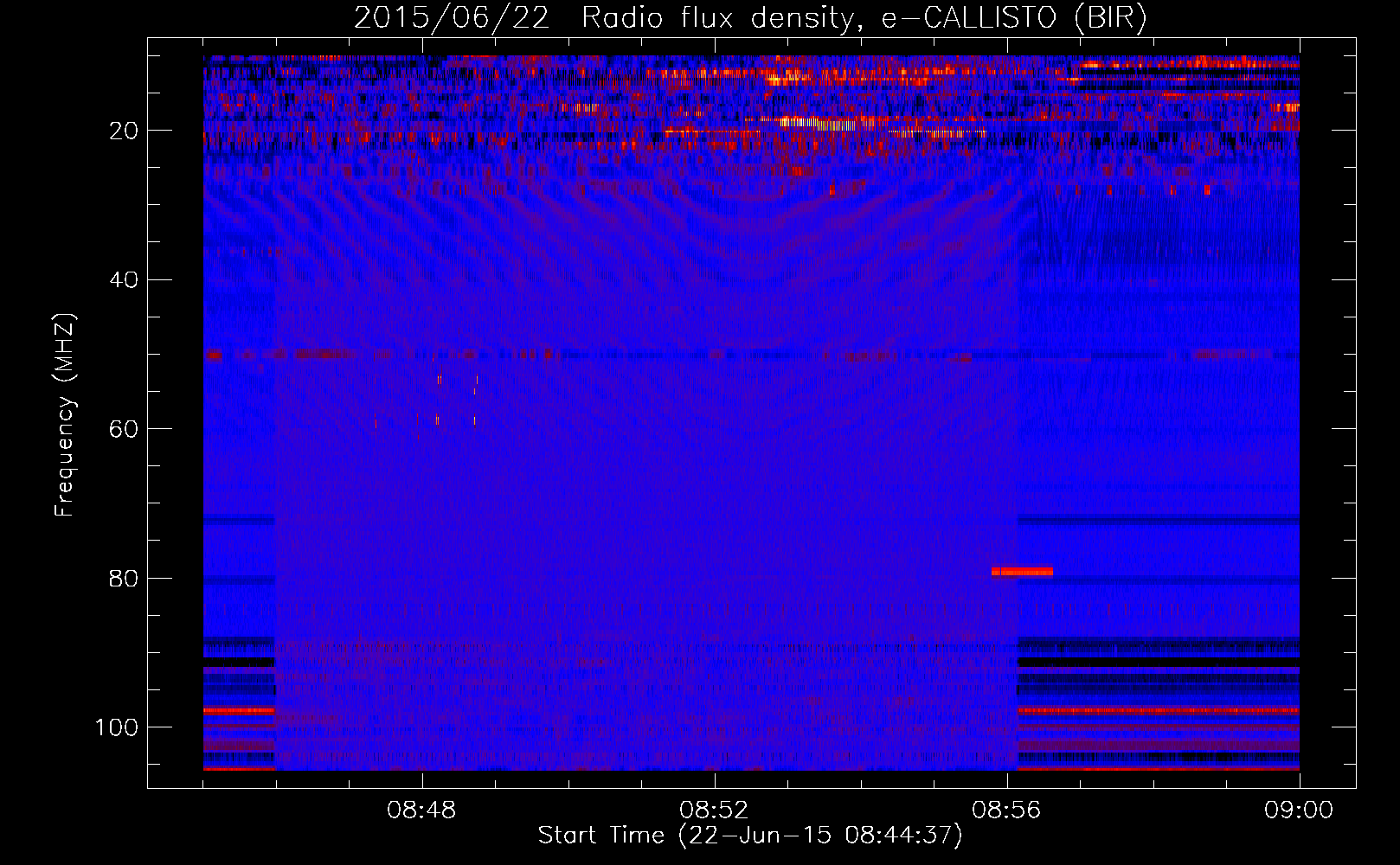Click the 08:48 time tick label

421,811
